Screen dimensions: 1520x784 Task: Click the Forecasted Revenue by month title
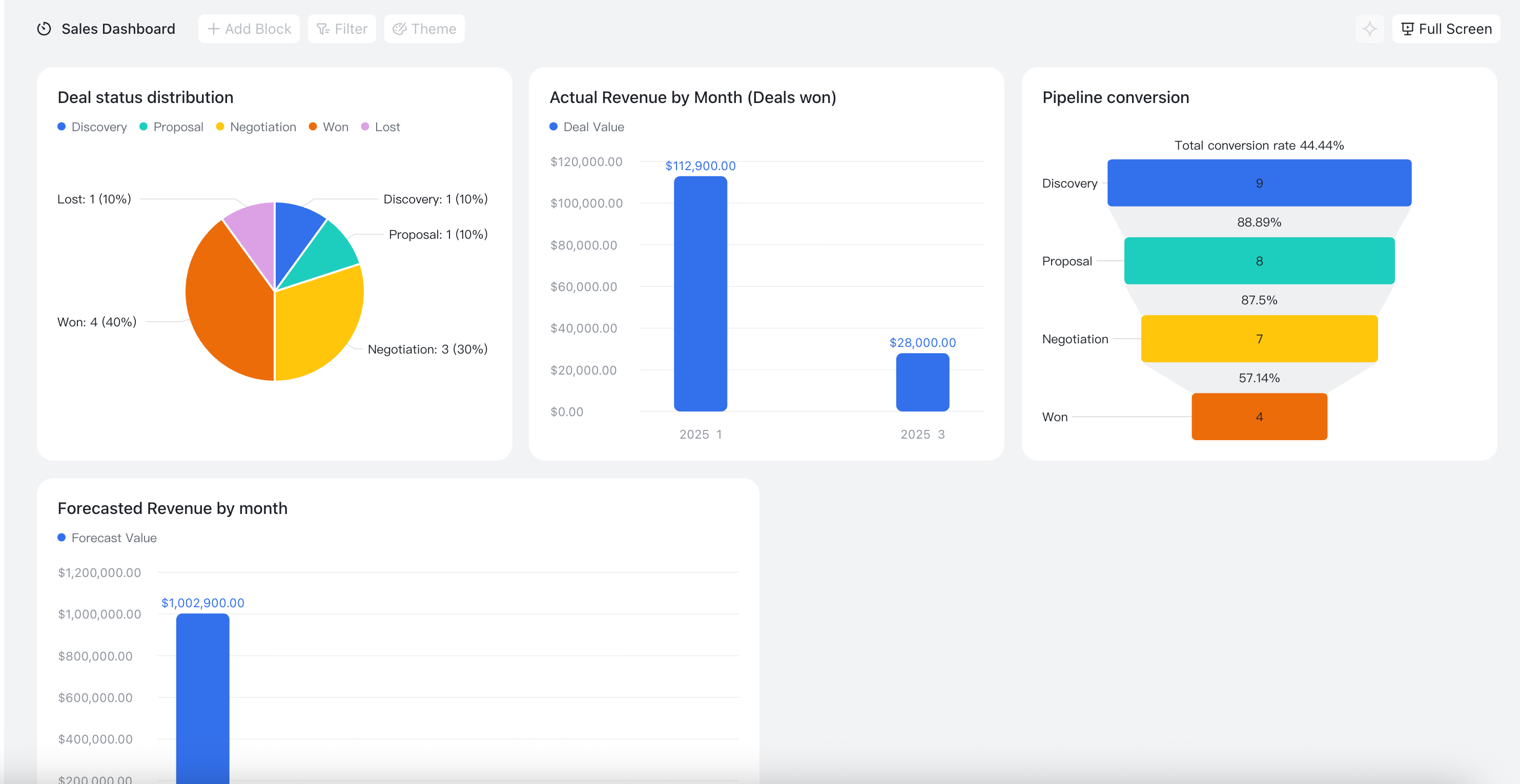coord(172,508)
